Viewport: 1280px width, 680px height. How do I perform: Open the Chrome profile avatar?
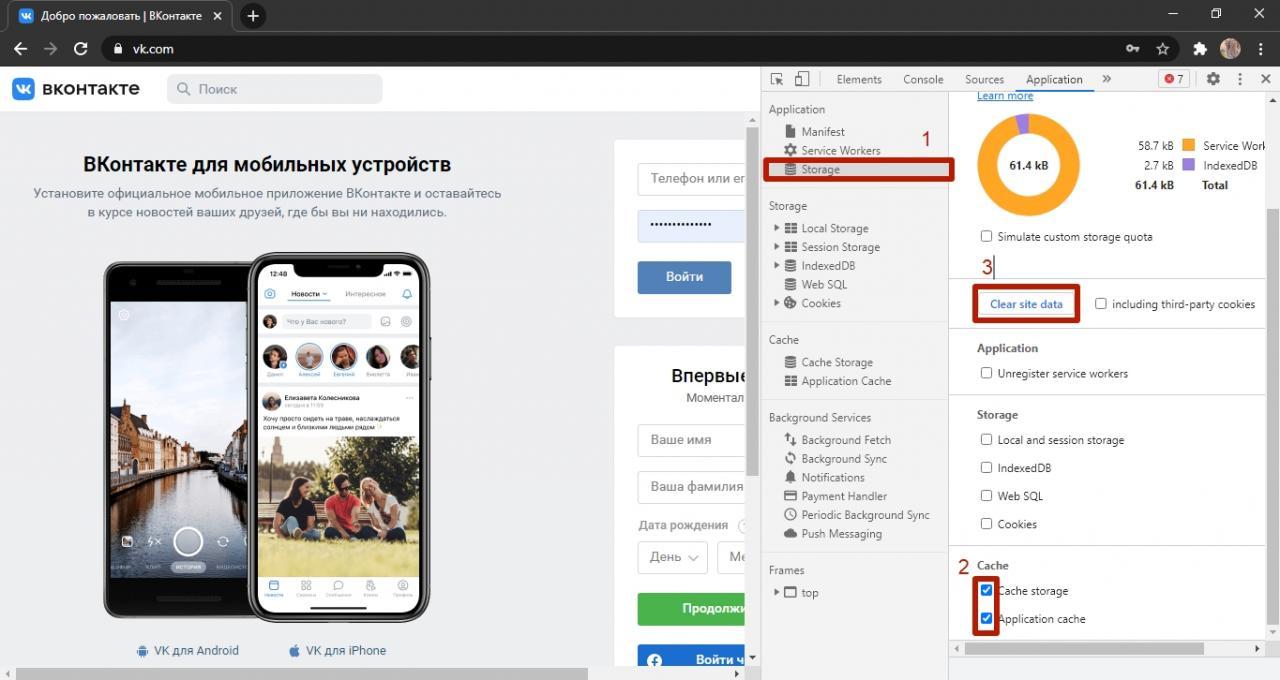(1230, 48)
